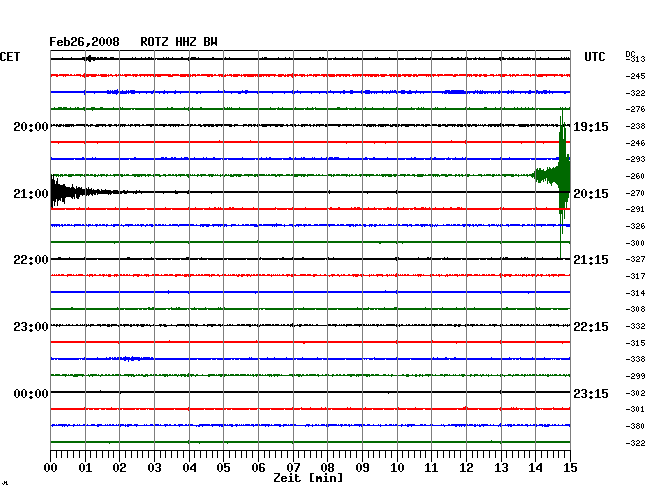
Task: Click minute tick label 13
Action: pos(501,468)
